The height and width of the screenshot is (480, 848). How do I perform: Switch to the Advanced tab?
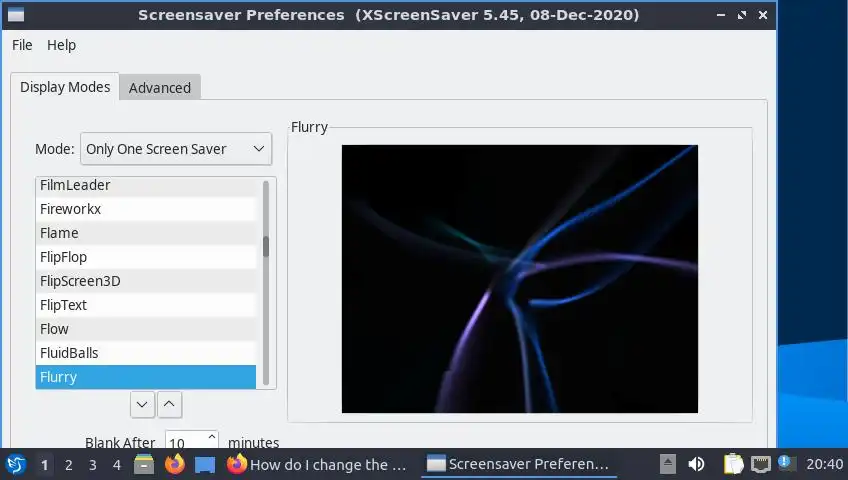point(160,88)
